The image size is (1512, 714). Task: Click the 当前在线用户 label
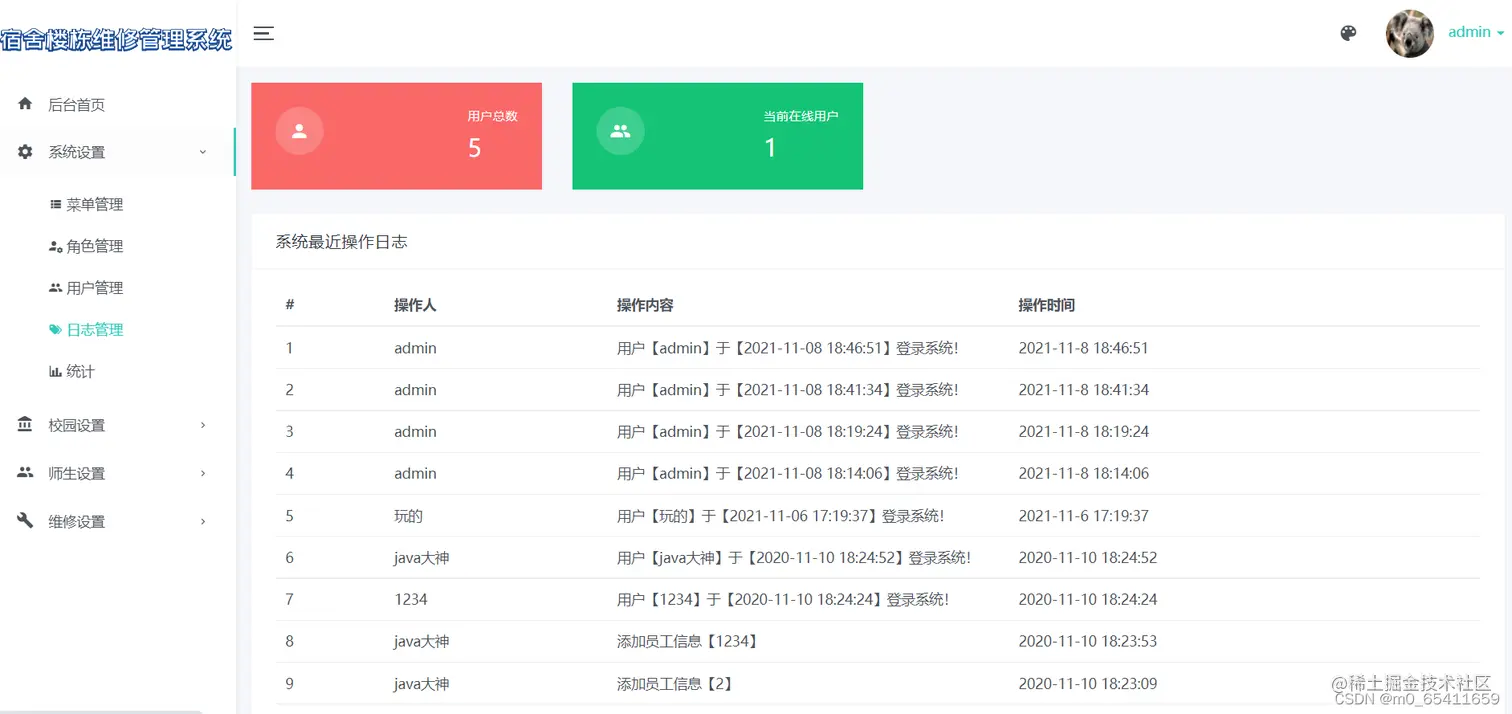801,116
